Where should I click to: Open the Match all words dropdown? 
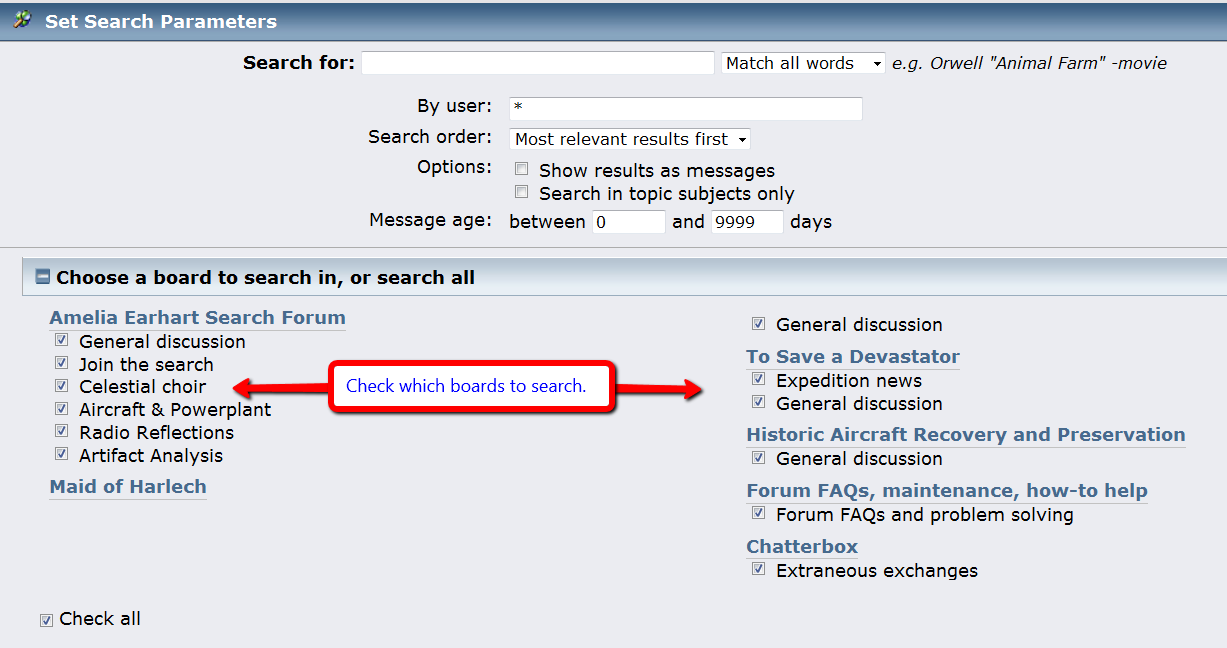coord(804,63)
